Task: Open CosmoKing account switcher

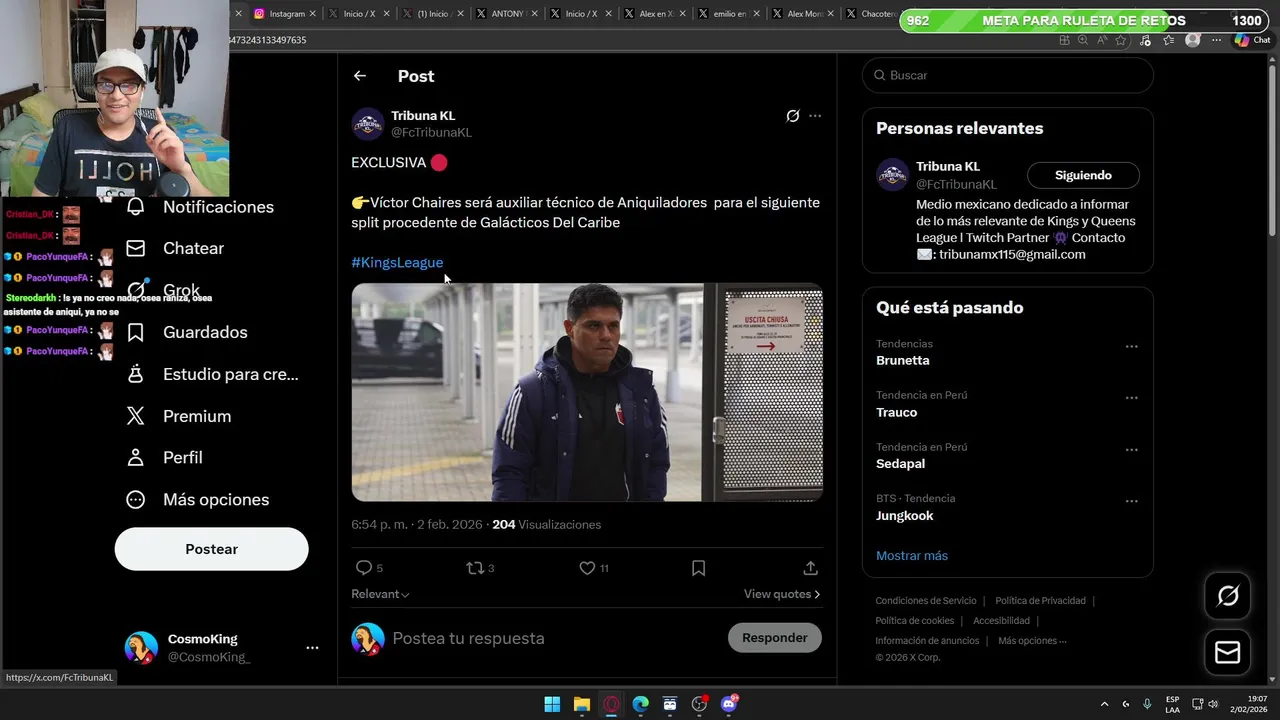Action: [220, 648]
